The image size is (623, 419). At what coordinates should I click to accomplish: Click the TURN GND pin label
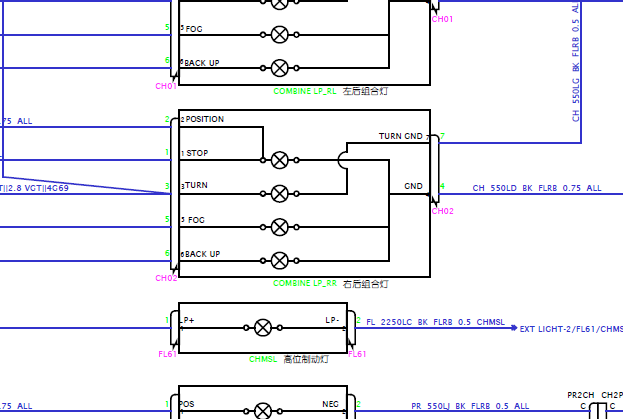[400, 136]
